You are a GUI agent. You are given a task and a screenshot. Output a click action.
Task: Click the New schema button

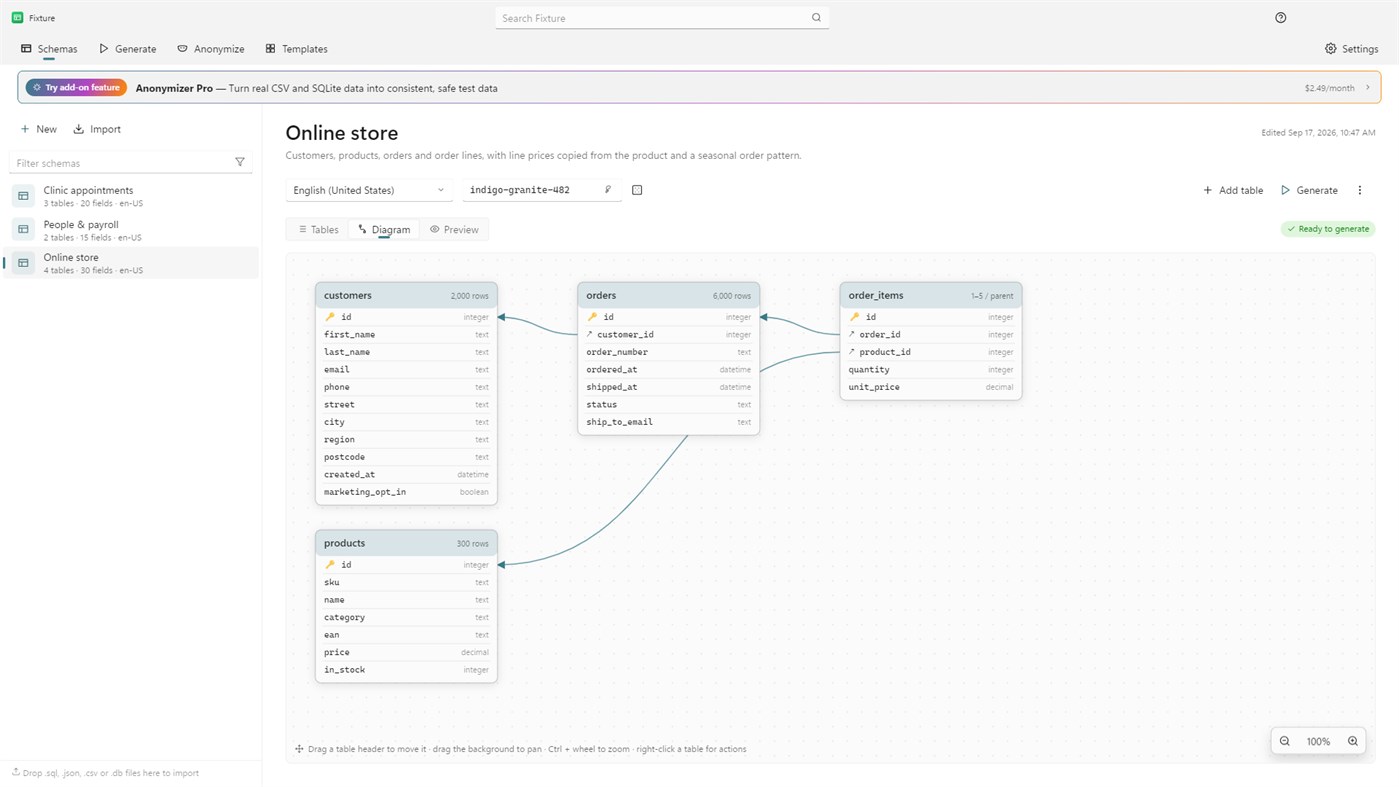pyautogui.click(x=39, y=129)
